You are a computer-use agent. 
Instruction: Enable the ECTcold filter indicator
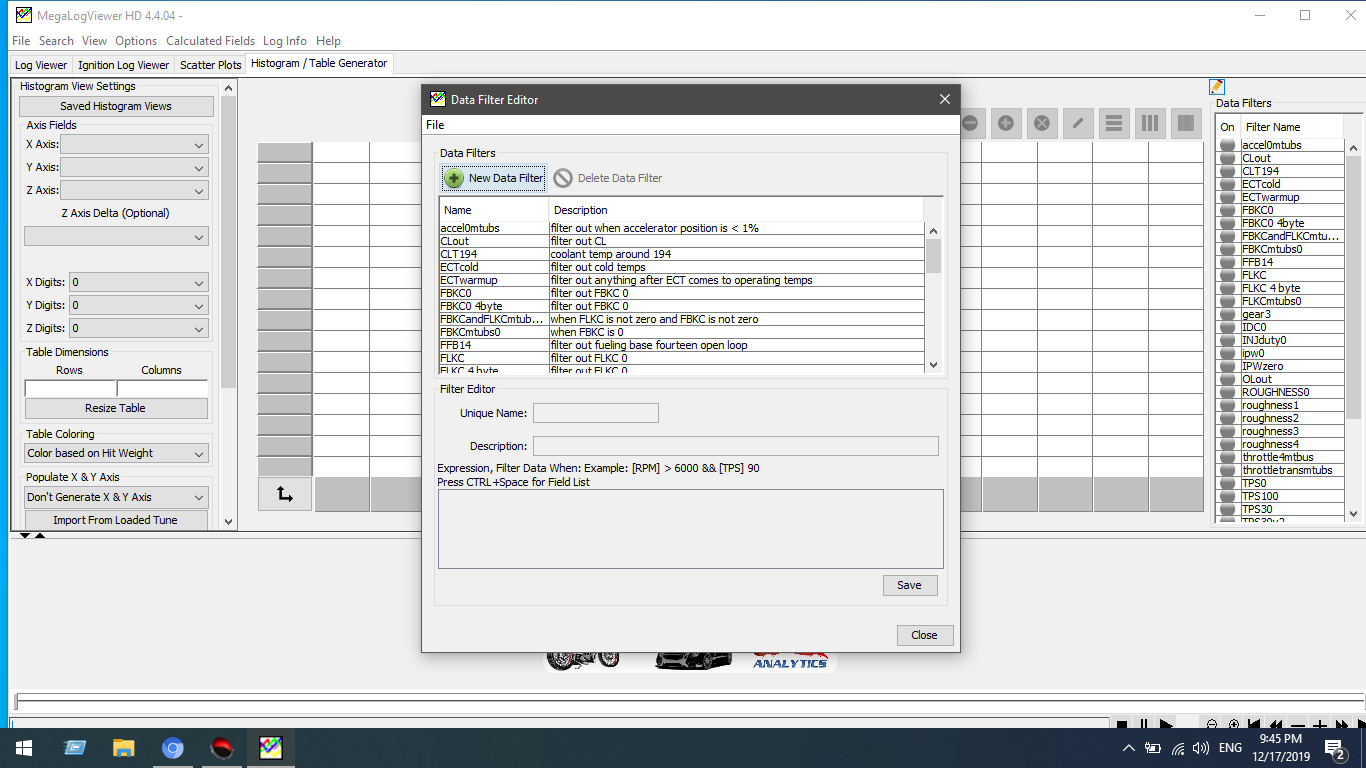(x=1228, y=185)
